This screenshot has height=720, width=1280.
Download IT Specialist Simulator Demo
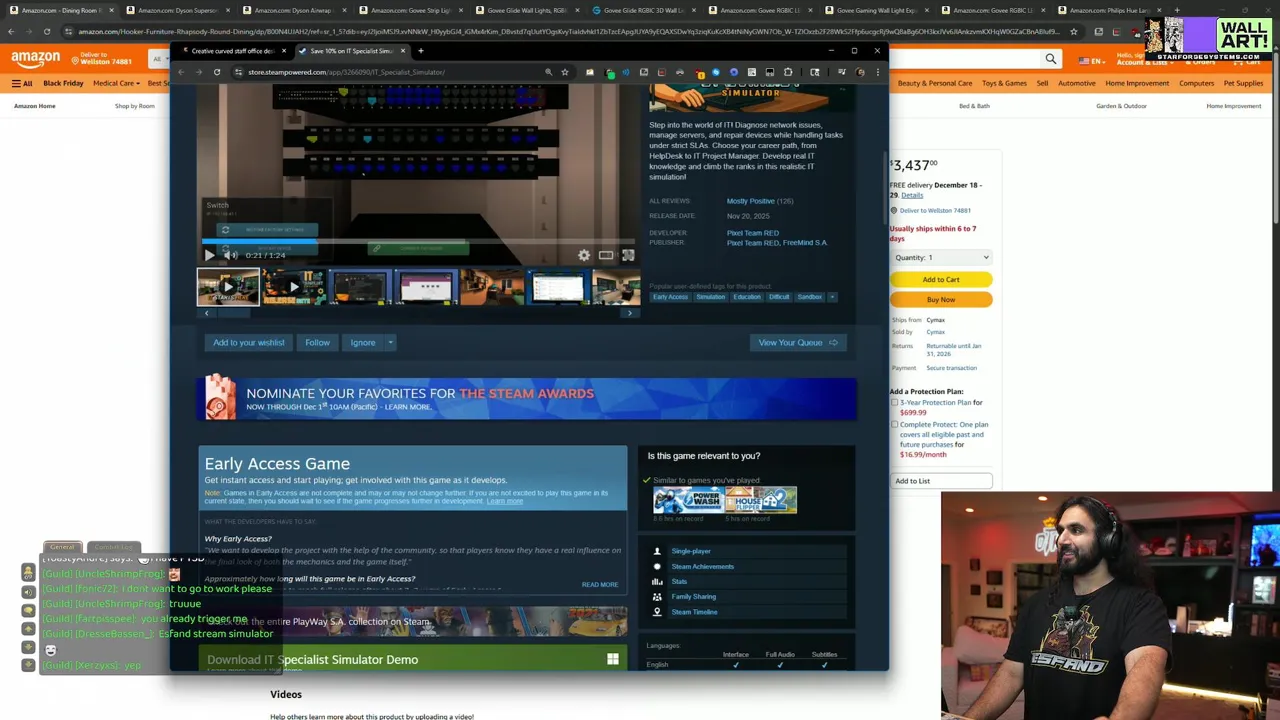(412, 659)
